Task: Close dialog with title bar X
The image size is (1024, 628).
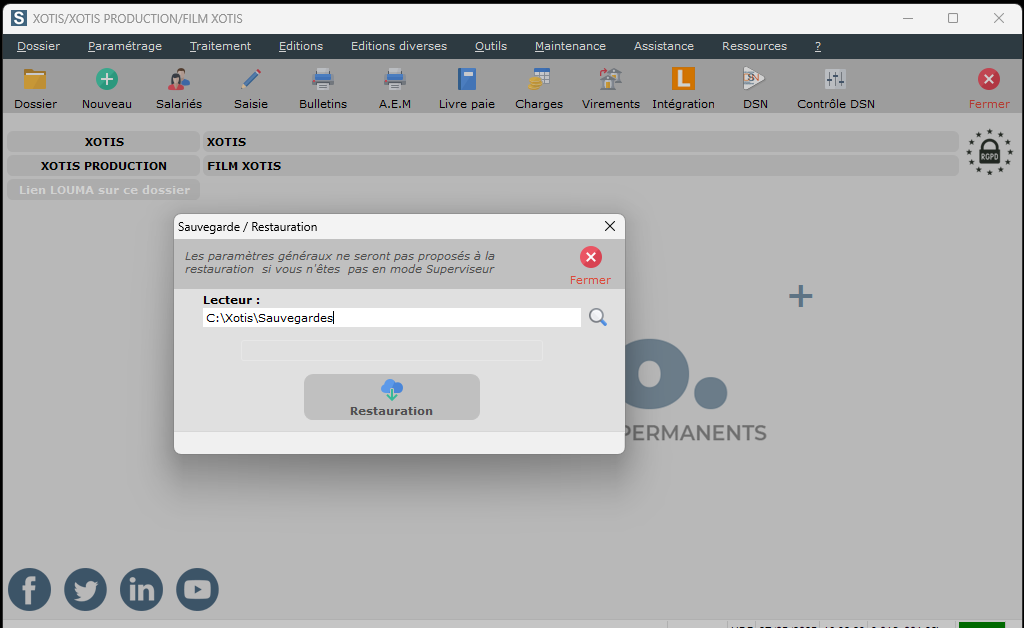Action: point(610,226)
